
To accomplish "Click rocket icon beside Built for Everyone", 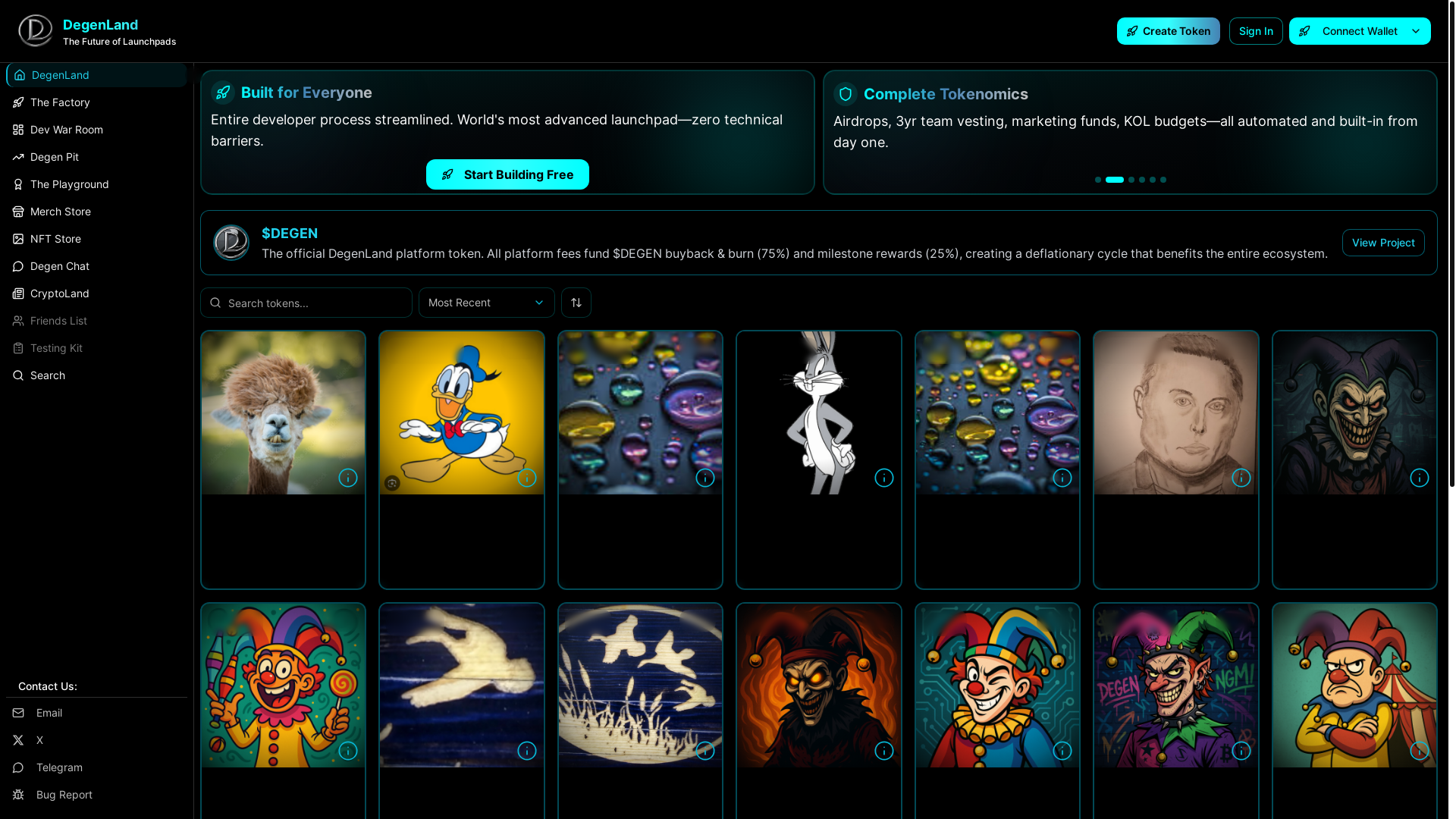I will (223, 93).
